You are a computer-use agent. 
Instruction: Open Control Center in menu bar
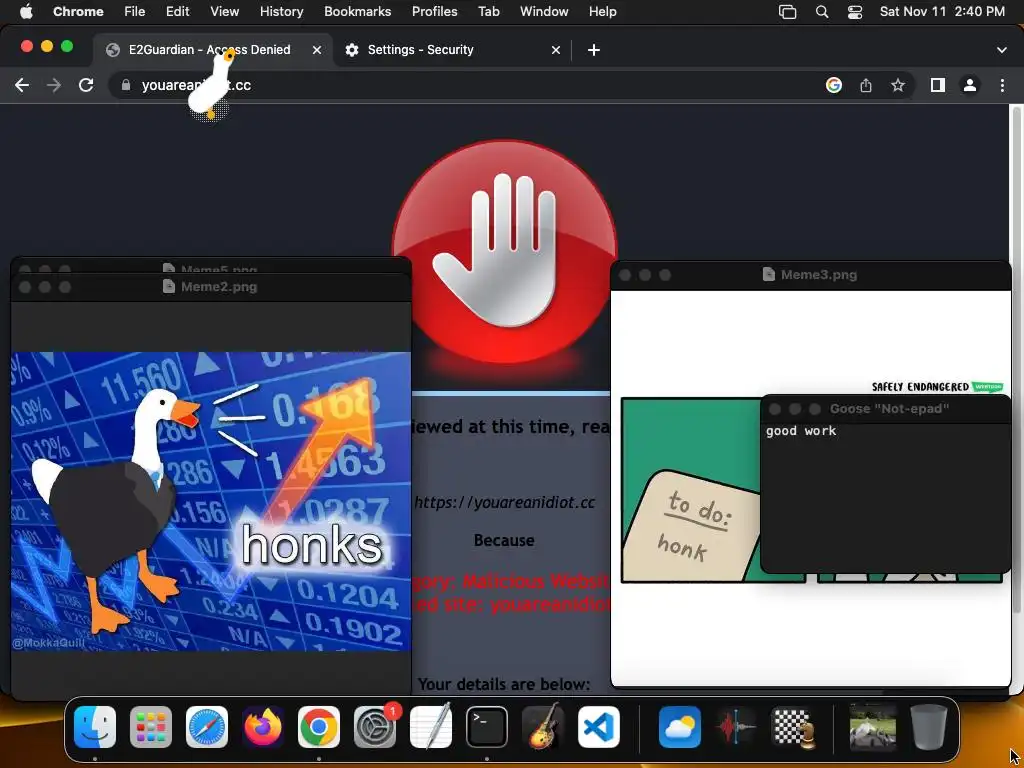855,12
